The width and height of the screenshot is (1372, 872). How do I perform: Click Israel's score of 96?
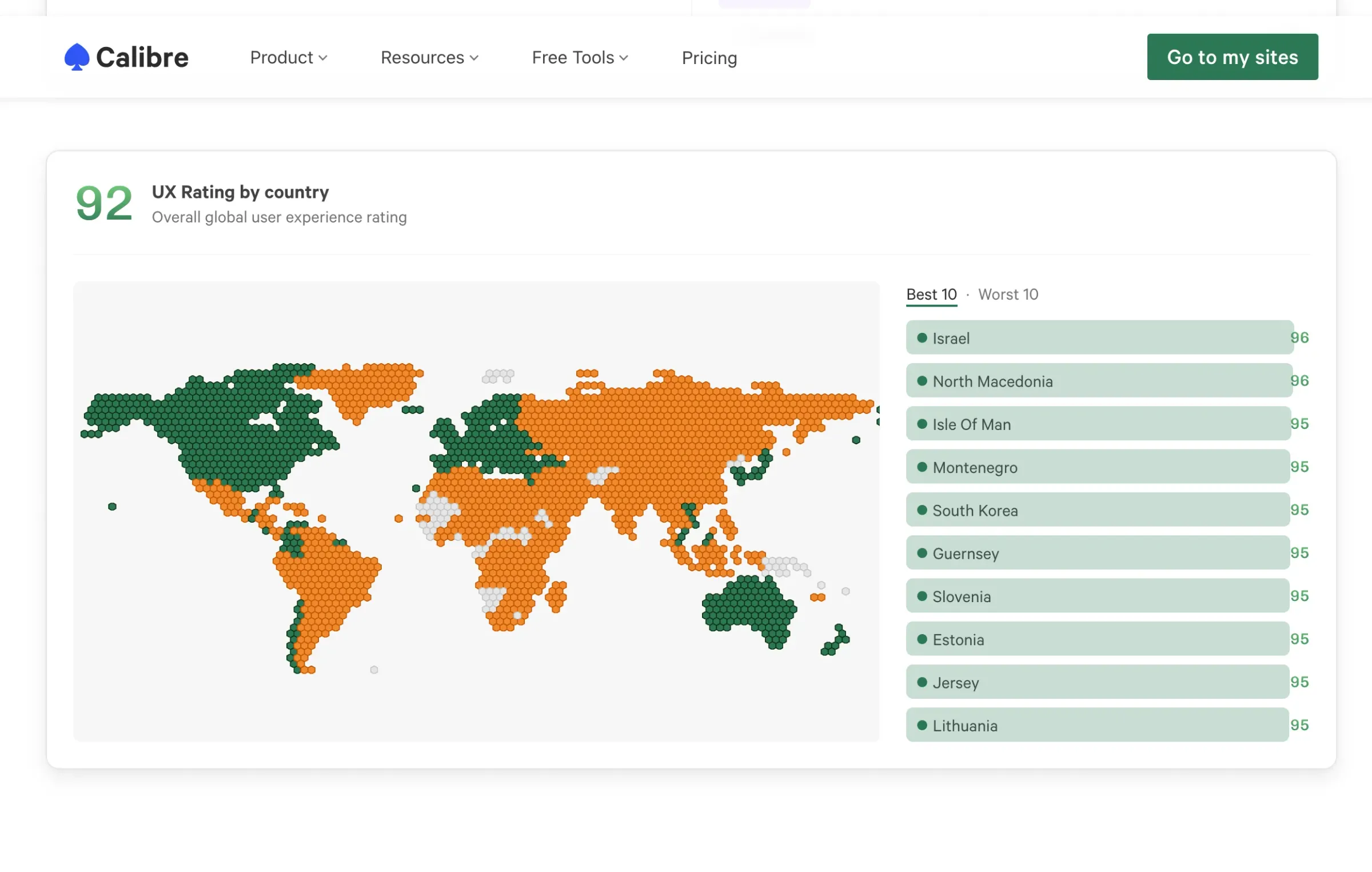[x=1299, y=337]
